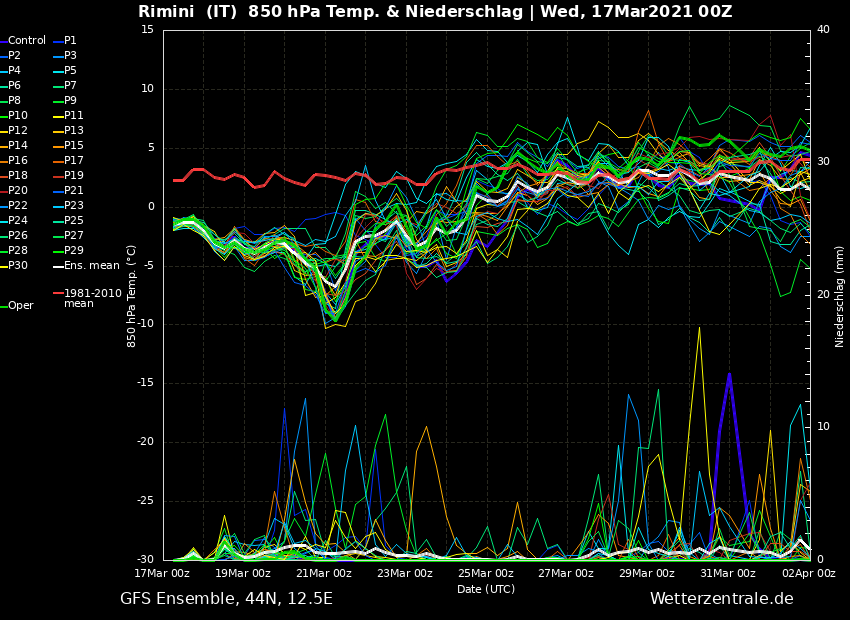Click the P16 legend label

(17, 160)
